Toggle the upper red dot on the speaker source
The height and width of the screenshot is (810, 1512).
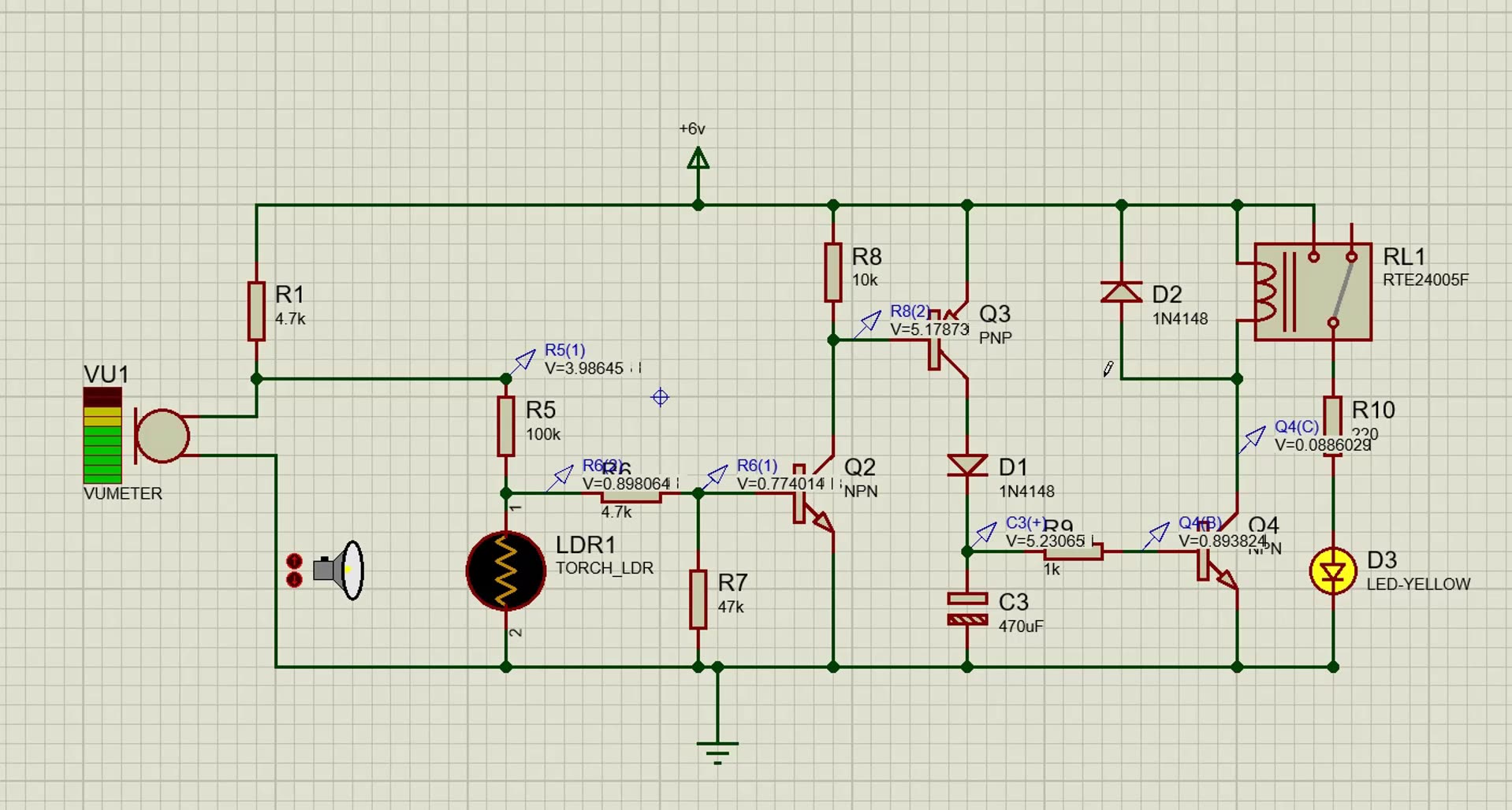coord(294,561)
